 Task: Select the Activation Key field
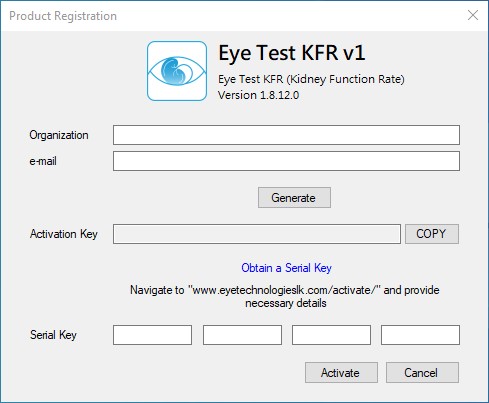[x=257, y=234]
